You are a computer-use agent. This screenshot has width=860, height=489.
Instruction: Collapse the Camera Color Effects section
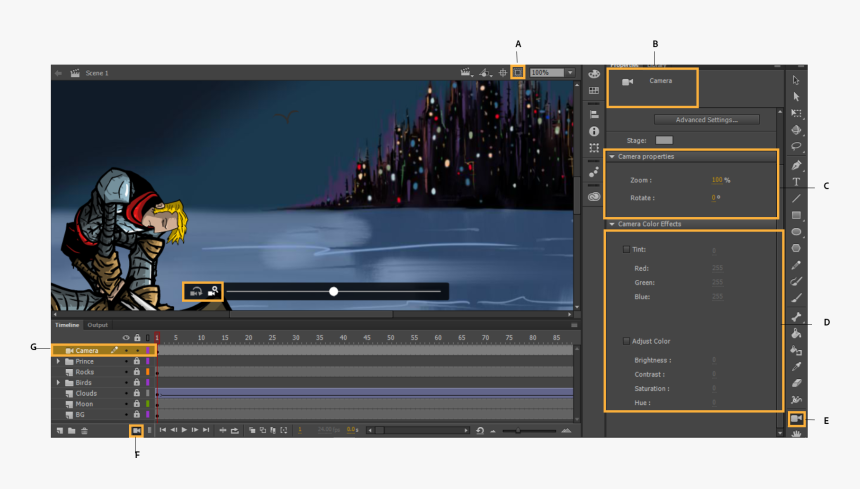click(612, 224)
